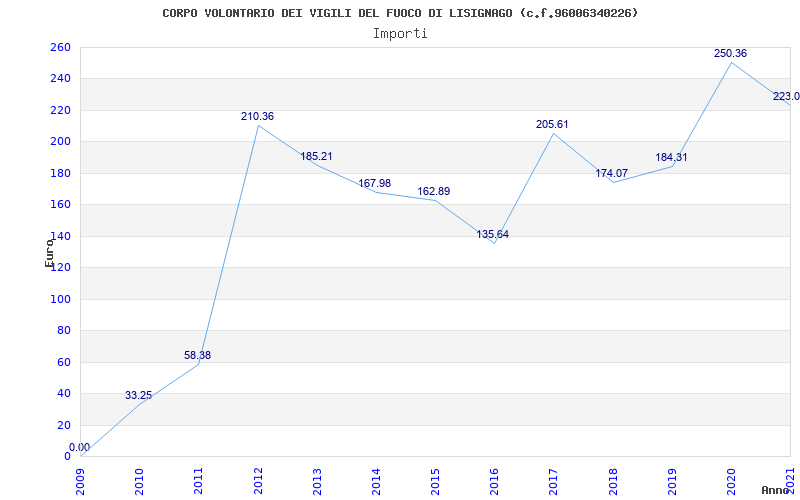Click y-axis value 200
The image size is (800, 500).
pos(60,142)
